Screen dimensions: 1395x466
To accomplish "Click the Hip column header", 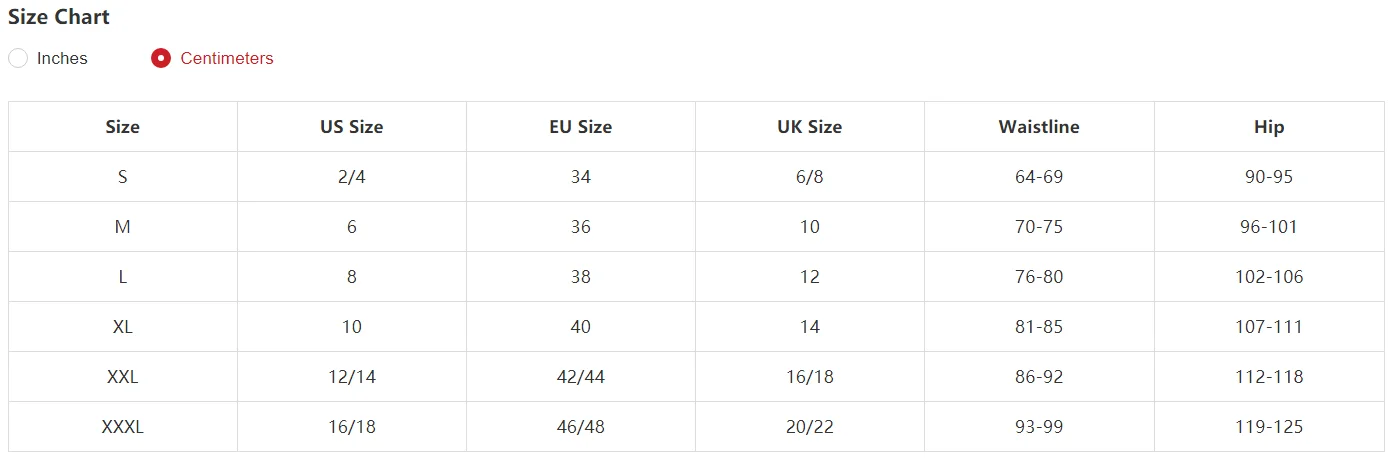I will 1269,127.
